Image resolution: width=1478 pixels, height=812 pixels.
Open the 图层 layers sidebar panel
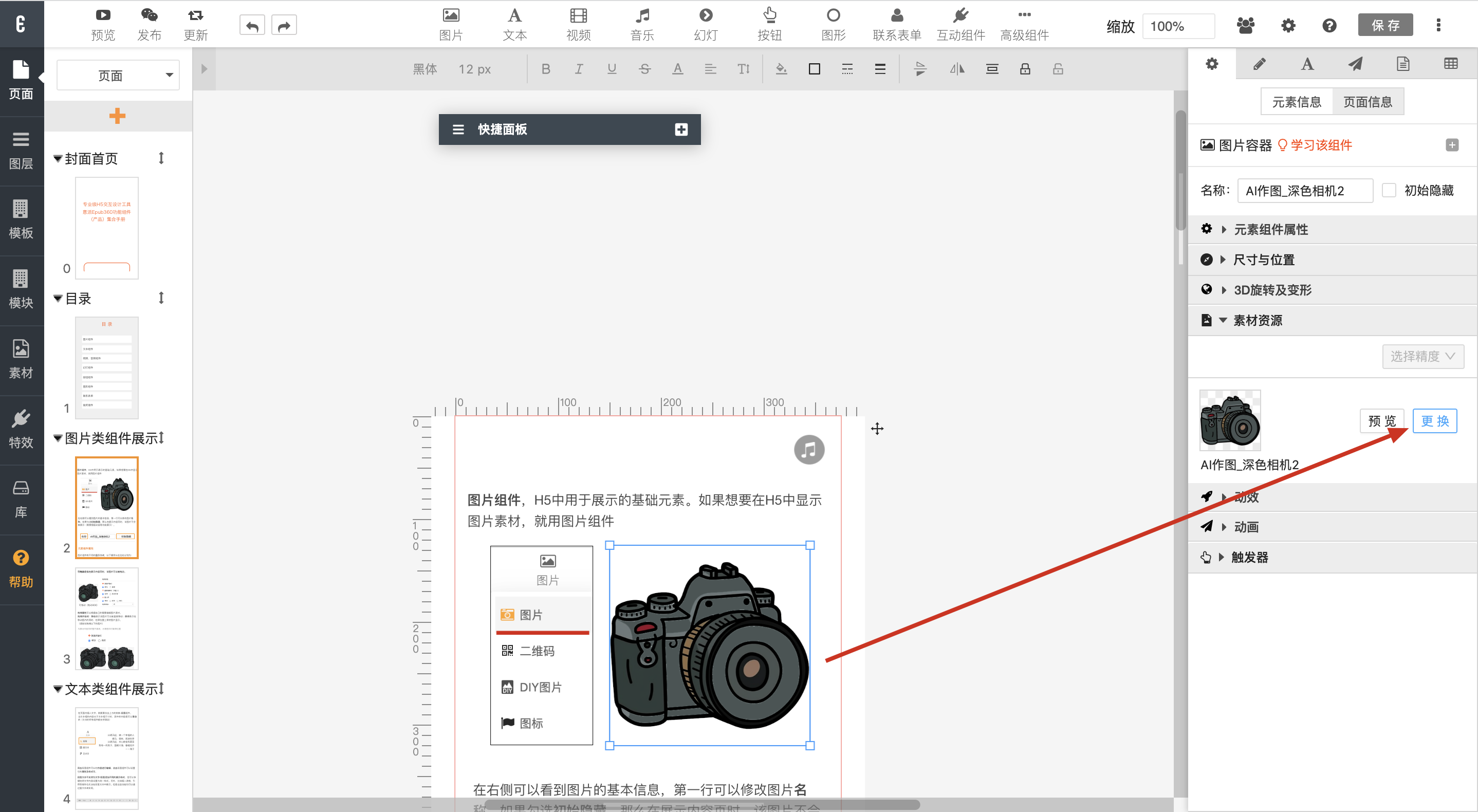(x=21, y=151)
